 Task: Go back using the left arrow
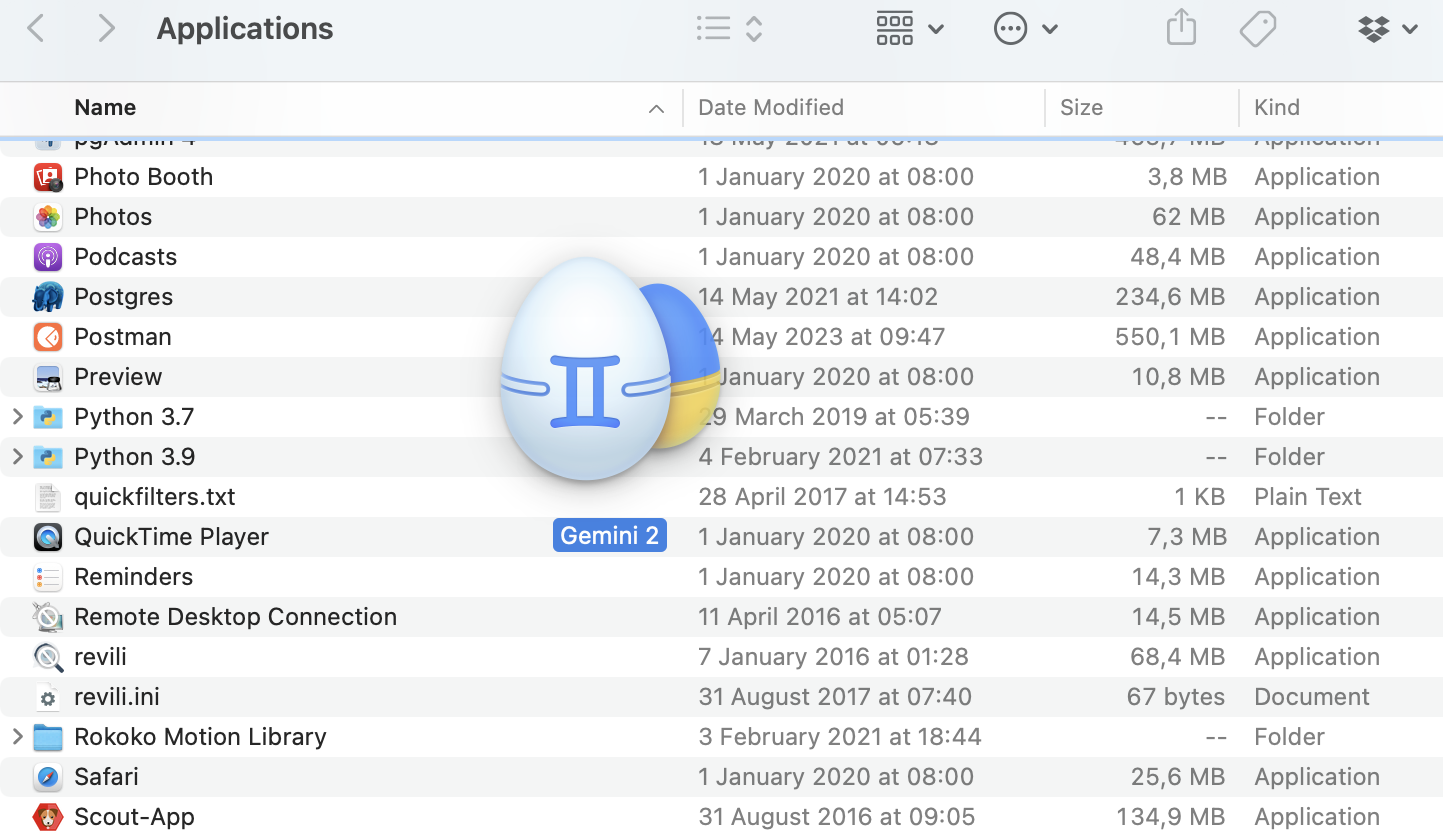[36, 29]
